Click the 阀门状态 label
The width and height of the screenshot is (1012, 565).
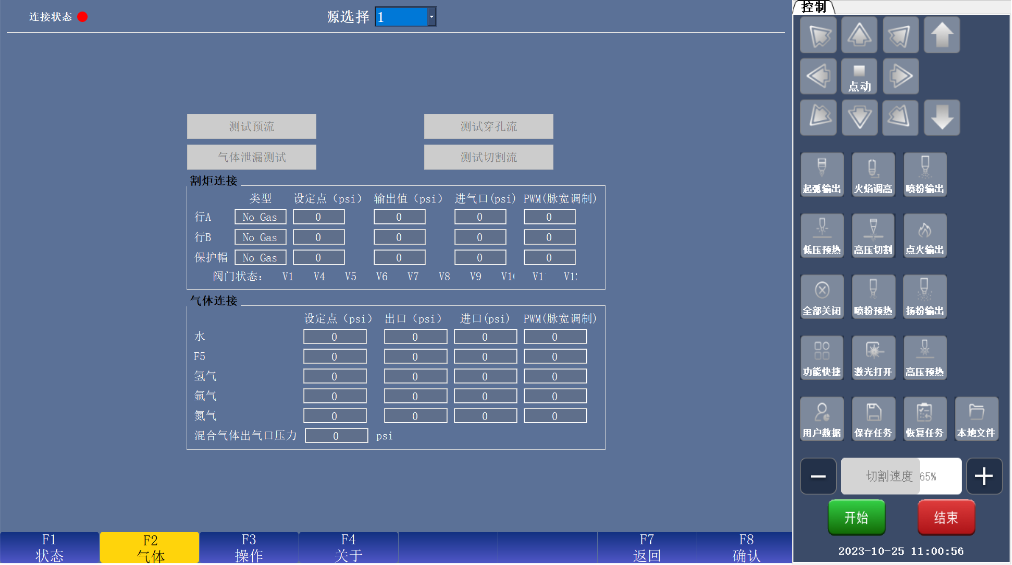tap(238, 276)
